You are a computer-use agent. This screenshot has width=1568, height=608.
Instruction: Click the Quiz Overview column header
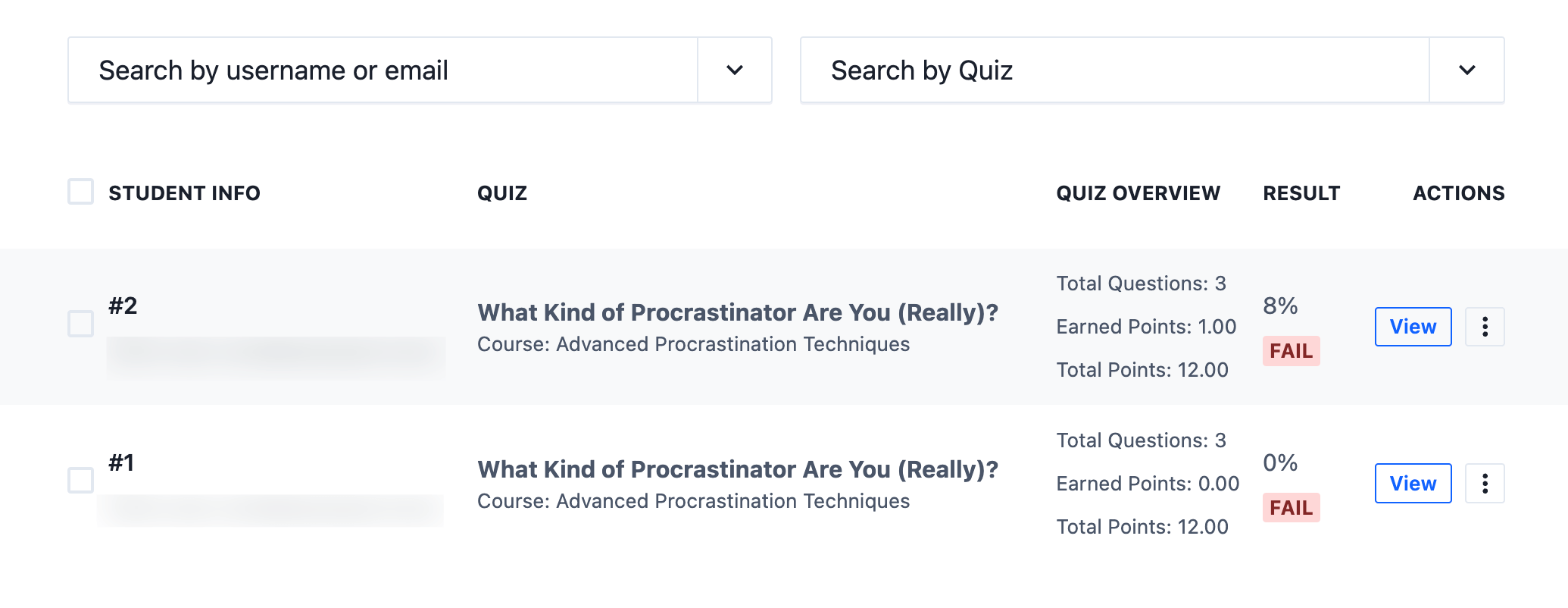pyautogui.click(x=1138, y=193)
